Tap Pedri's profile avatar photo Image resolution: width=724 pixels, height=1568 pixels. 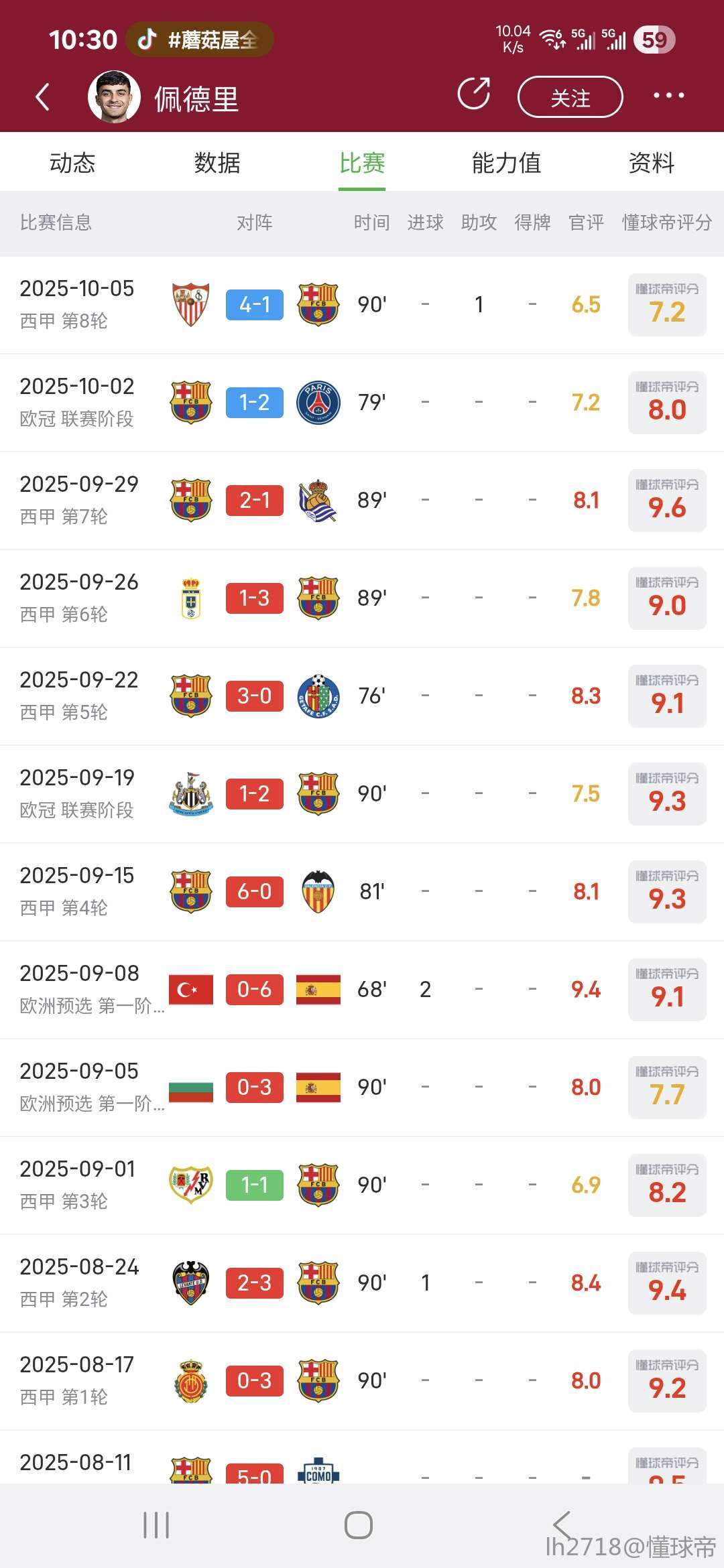pyautogui.click(x=114, y=97)
